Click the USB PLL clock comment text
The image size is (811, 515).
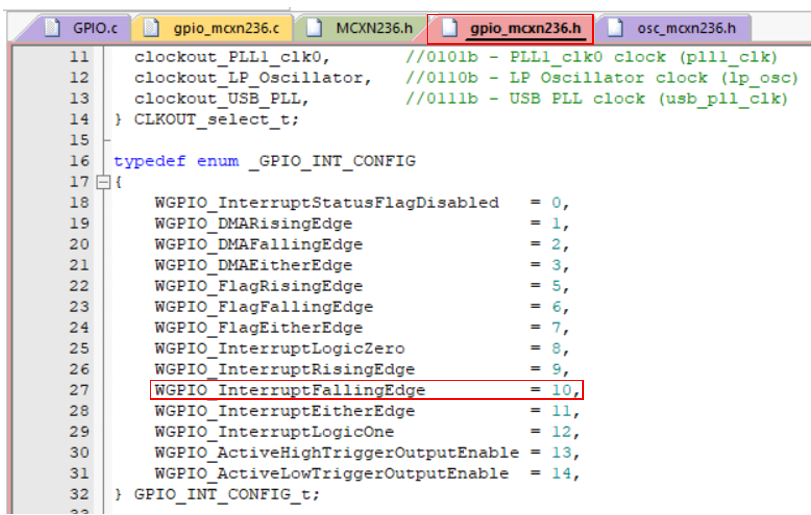tap(596, 98)
